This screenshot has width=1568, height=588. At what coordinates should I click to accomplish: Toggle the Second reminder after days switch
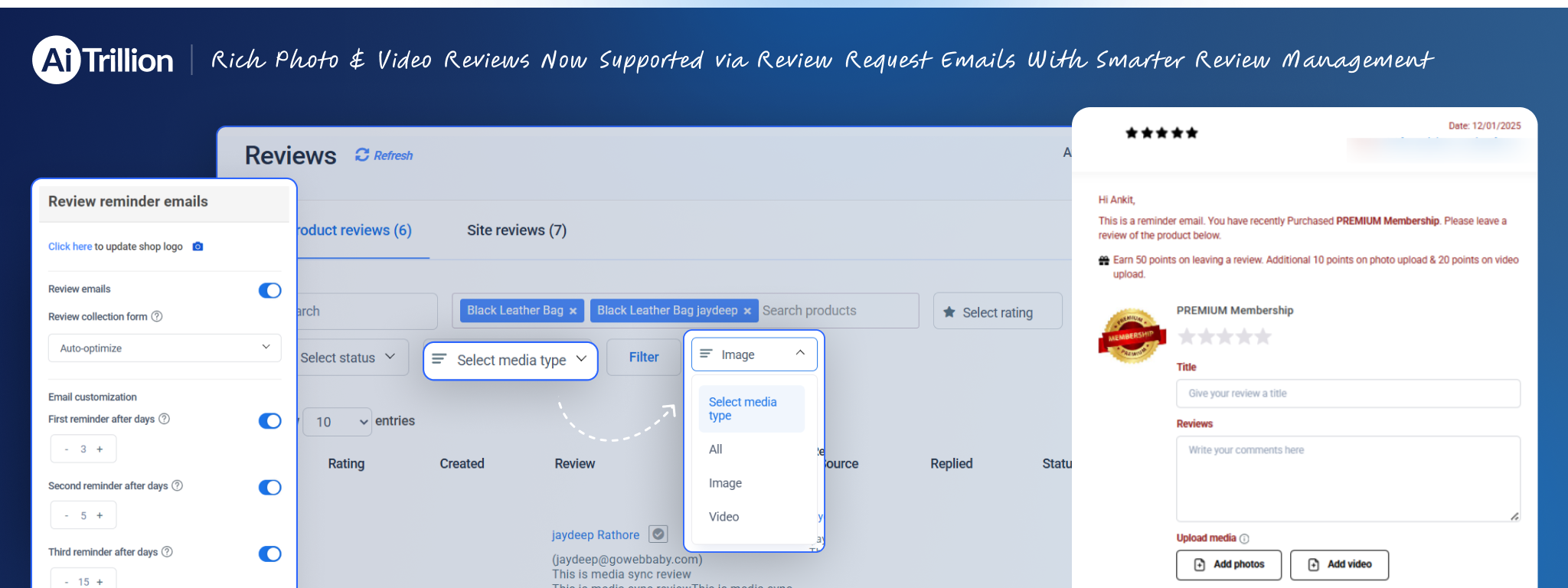click(x=269, y=488)
